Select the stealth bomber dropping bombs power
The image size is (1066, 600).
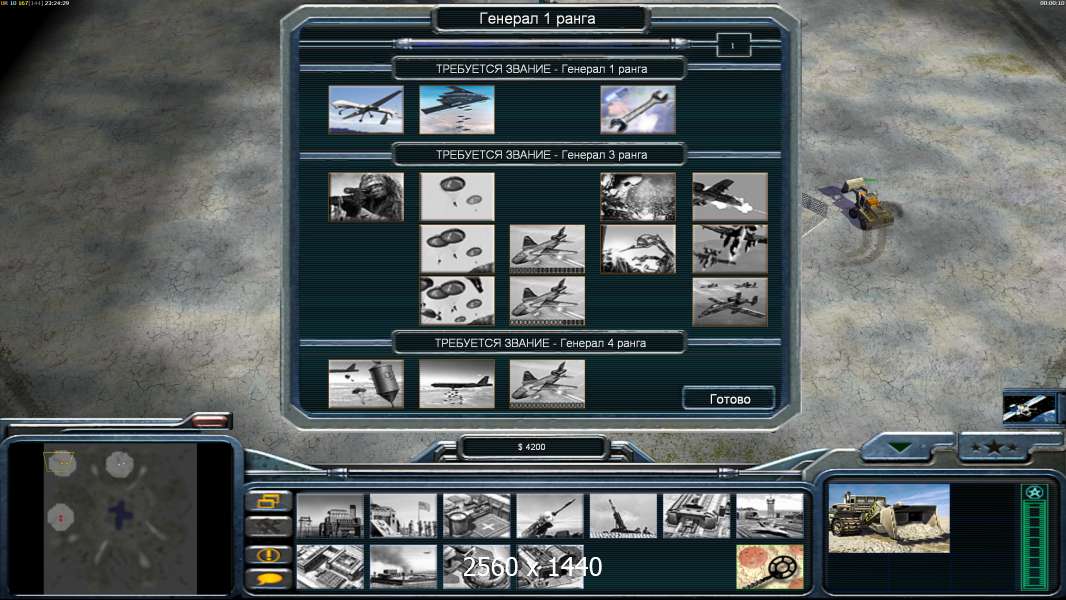tap(457, 109)
